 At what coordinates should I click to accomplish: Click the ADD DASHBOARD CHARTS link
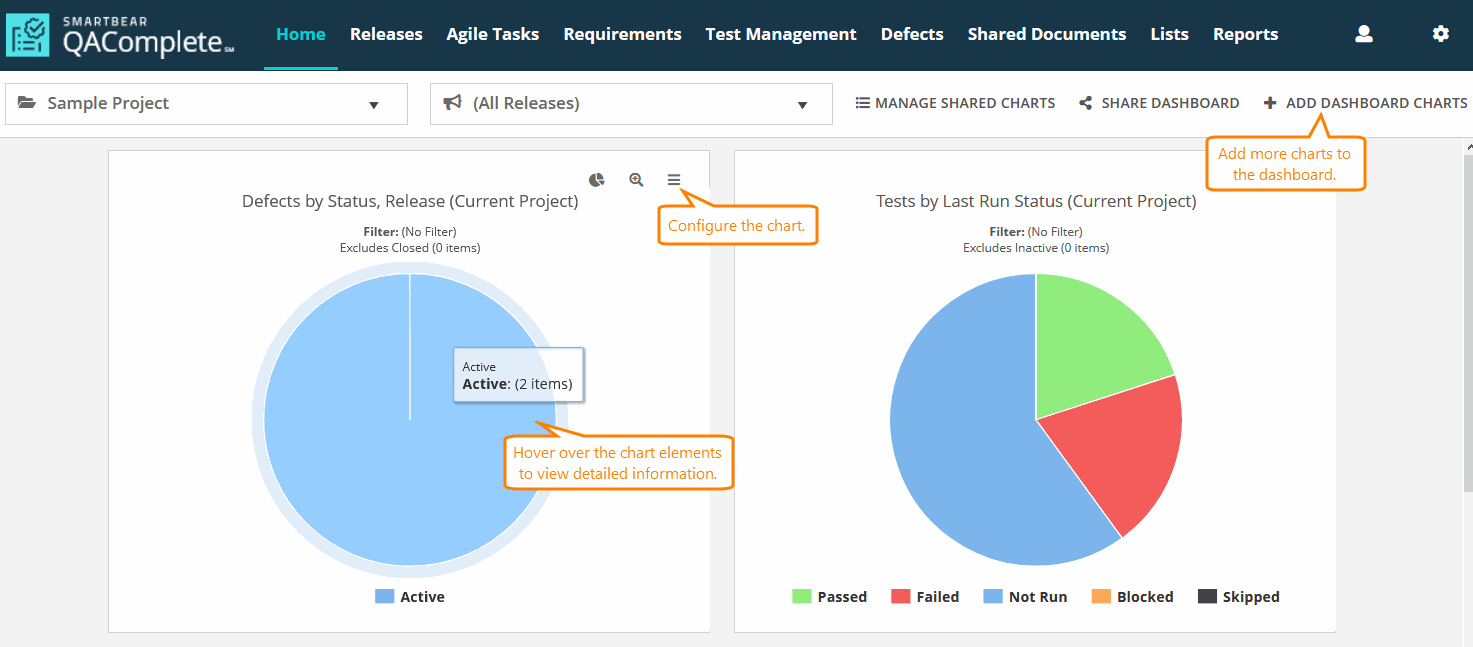coord(1375,102)
